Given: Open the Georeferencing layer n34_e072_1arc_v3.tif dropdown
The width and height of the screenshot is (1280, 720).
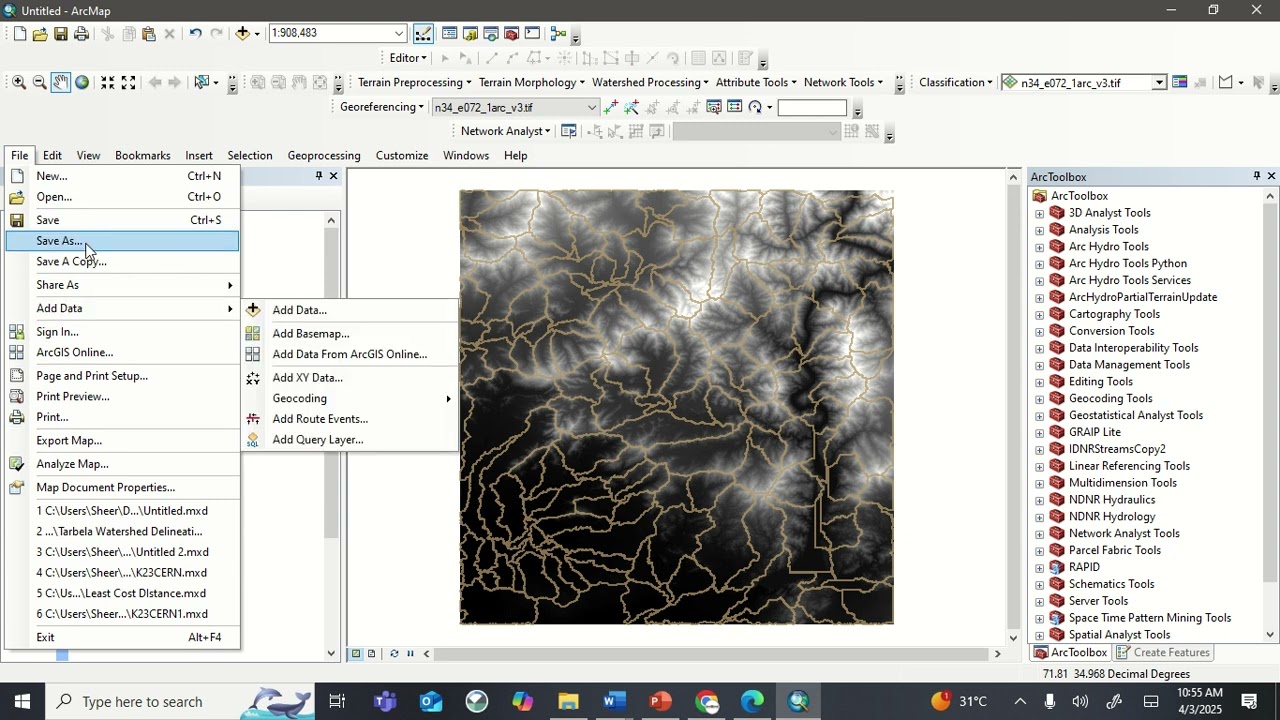Looking at the screenshot, I should (x=591, y=107).
